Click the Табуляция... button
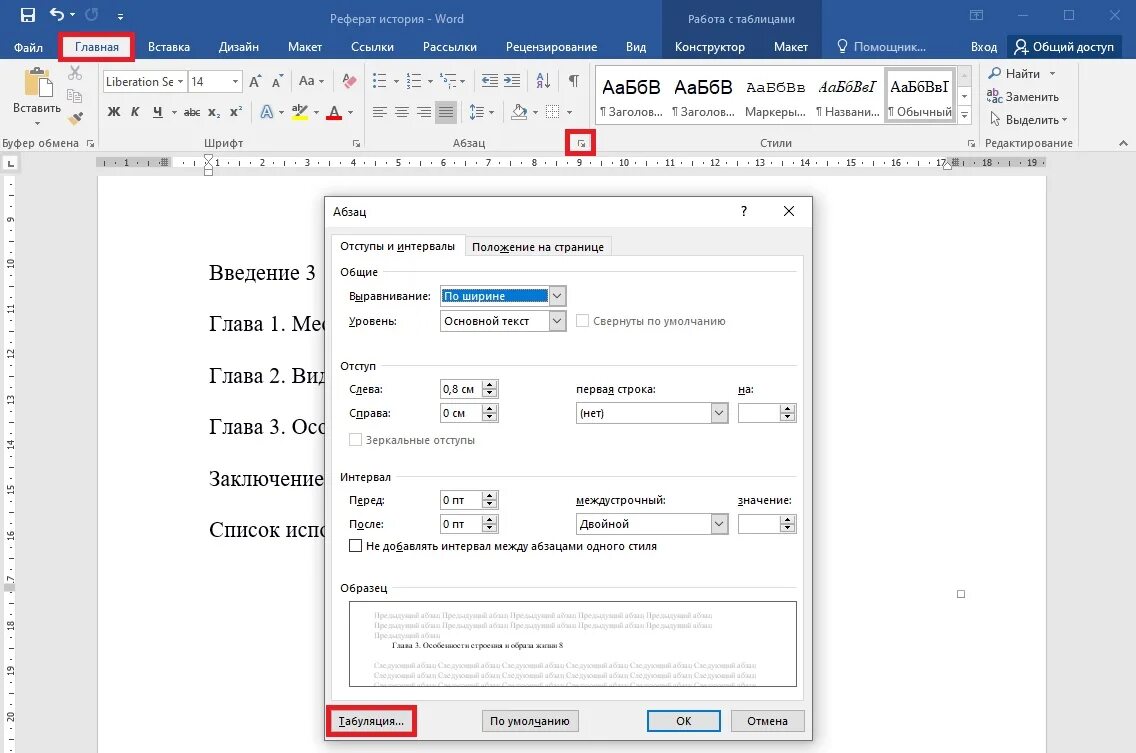Screen dimensions: 1136x753 (x=372, y=721)
